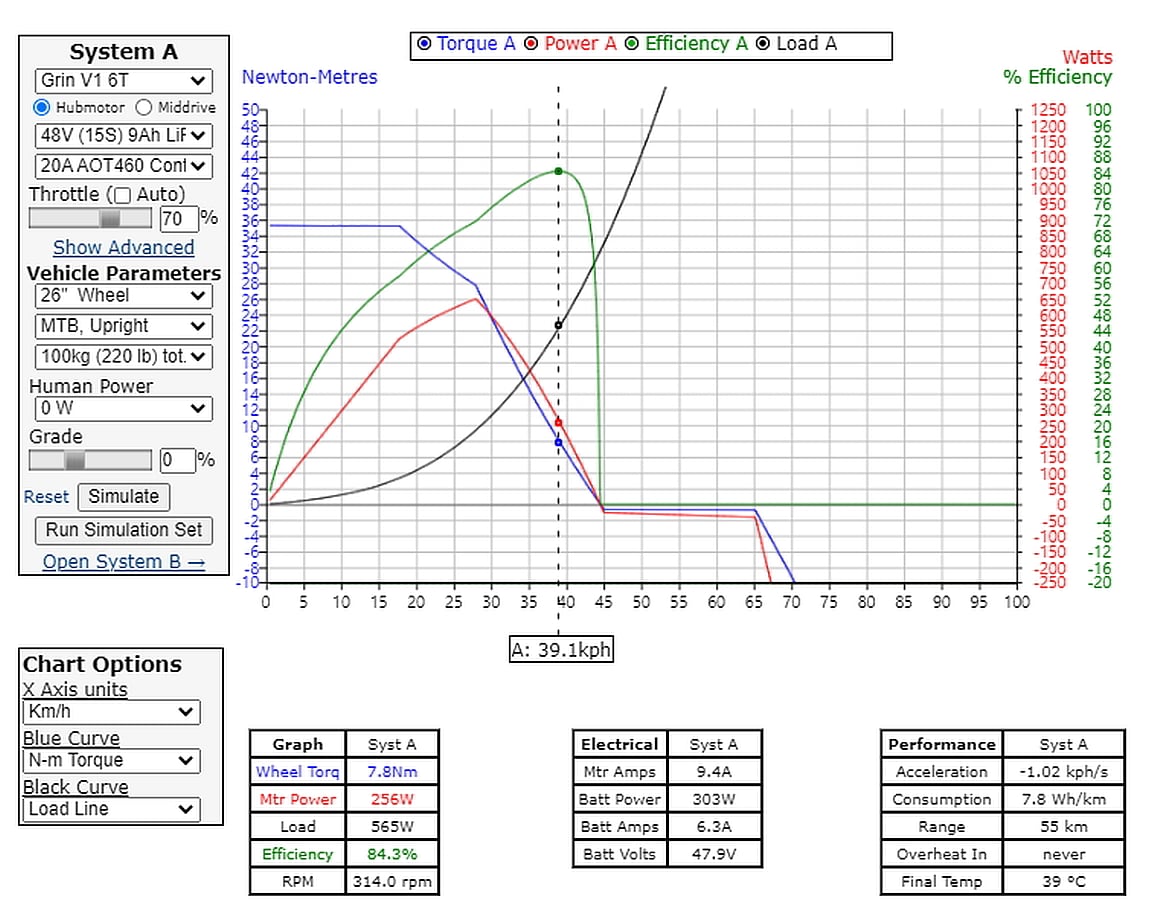Open the Blue Curve N-m Torque dropdown
Screen dimensions: 1152x914
[x=112, y=760]
